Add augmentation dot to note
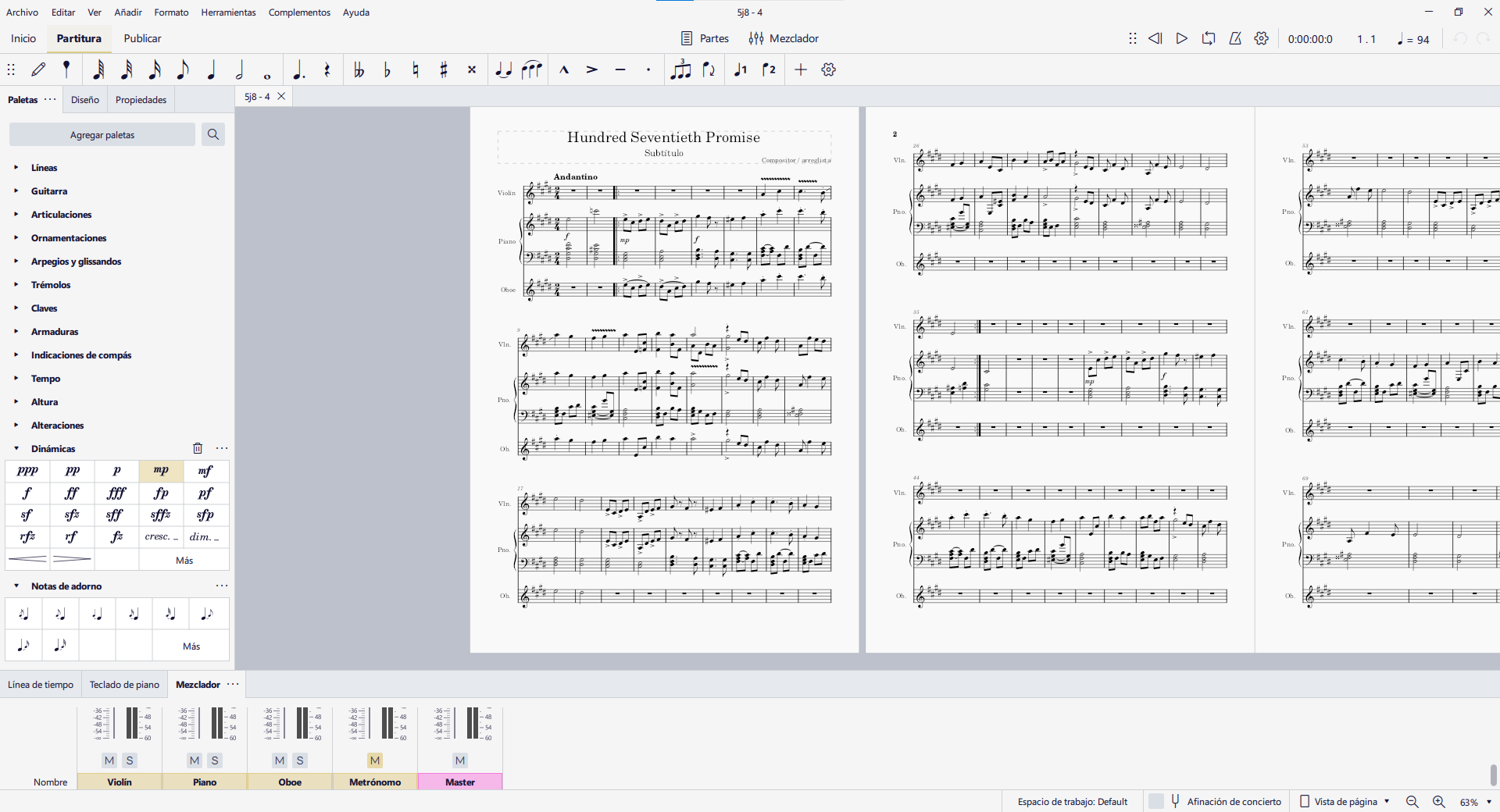This screenshot has width=1500, height=812. click(x=298, y=69)
